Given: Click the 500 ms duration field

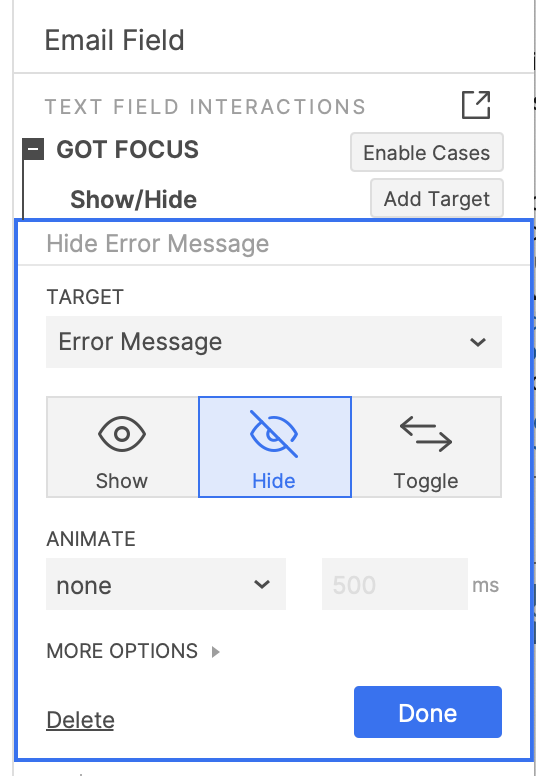Looking at the screenshot, I should 394,584.
